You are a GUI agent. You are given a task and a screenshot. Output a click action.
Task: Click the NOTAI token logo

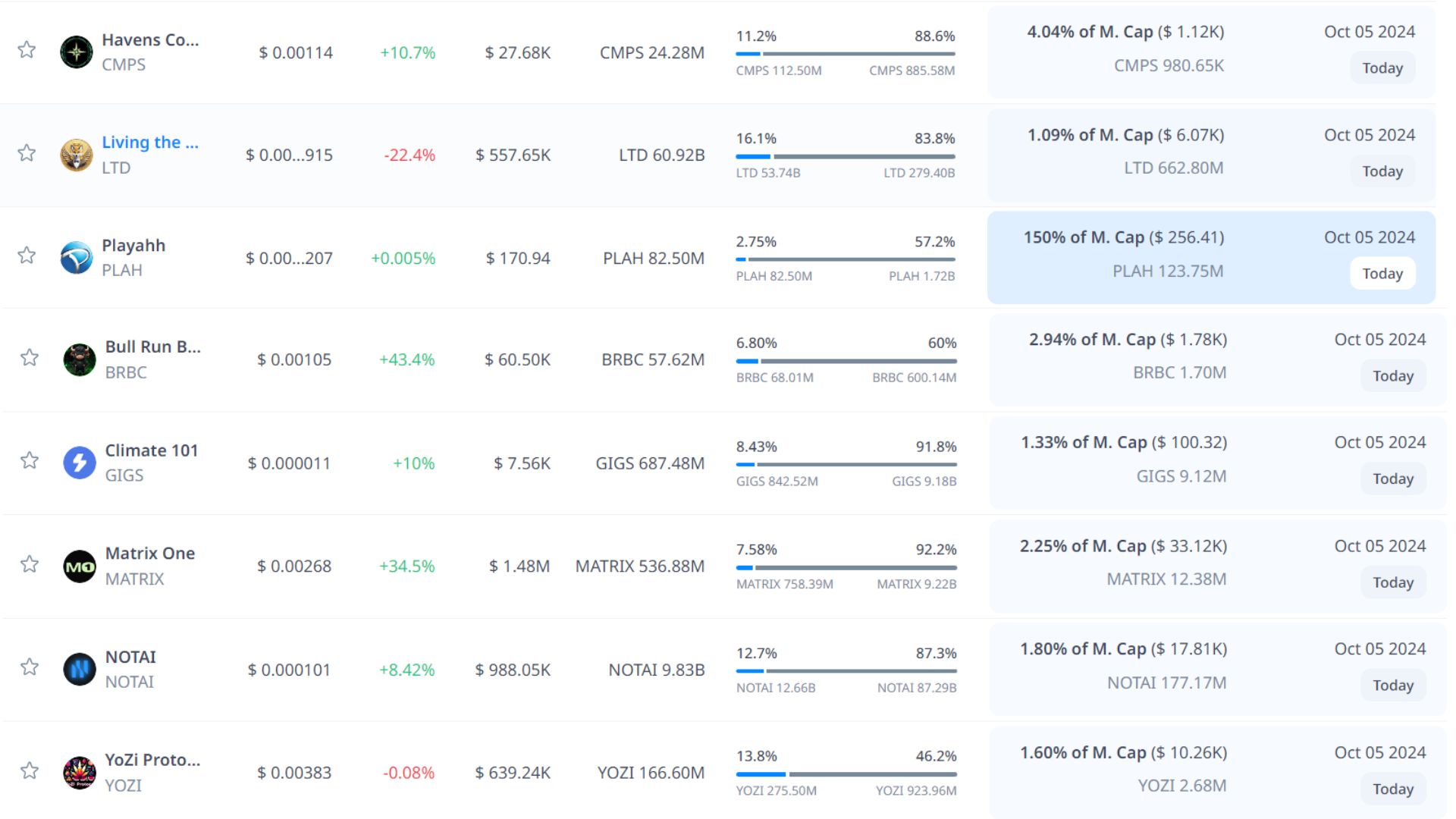click(79, 670)
